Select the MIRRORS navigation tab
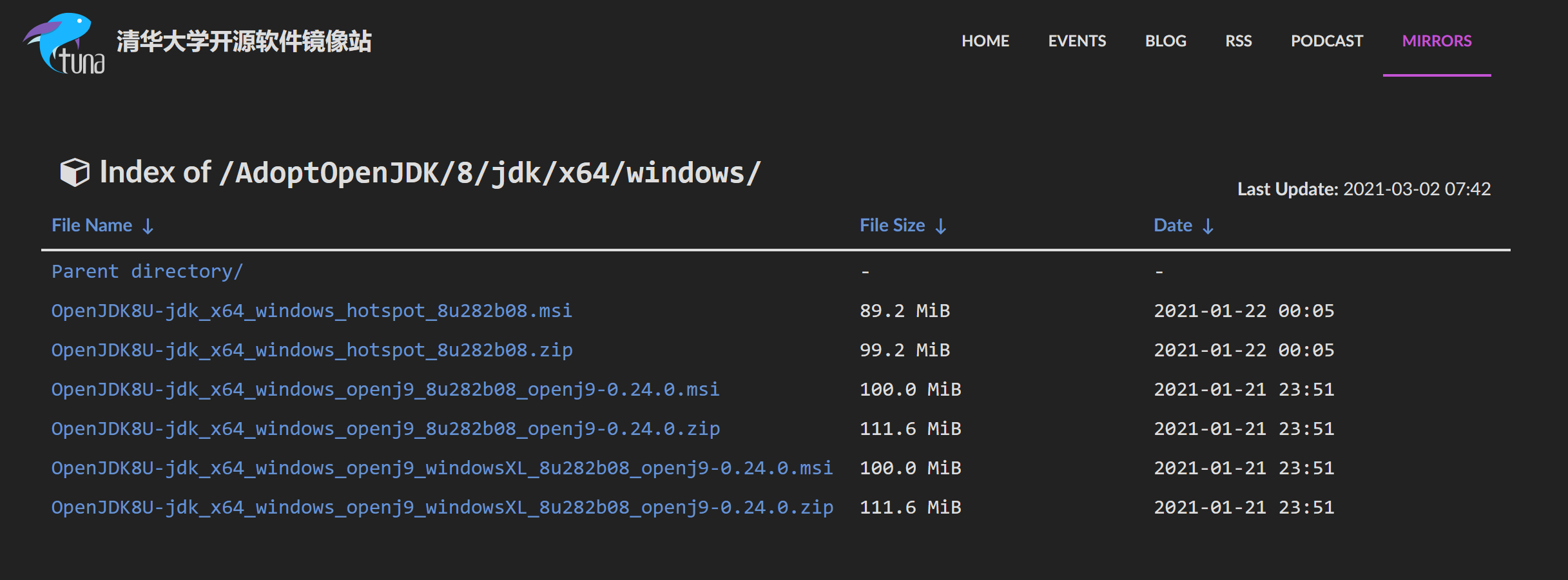 click(1437, 41)
